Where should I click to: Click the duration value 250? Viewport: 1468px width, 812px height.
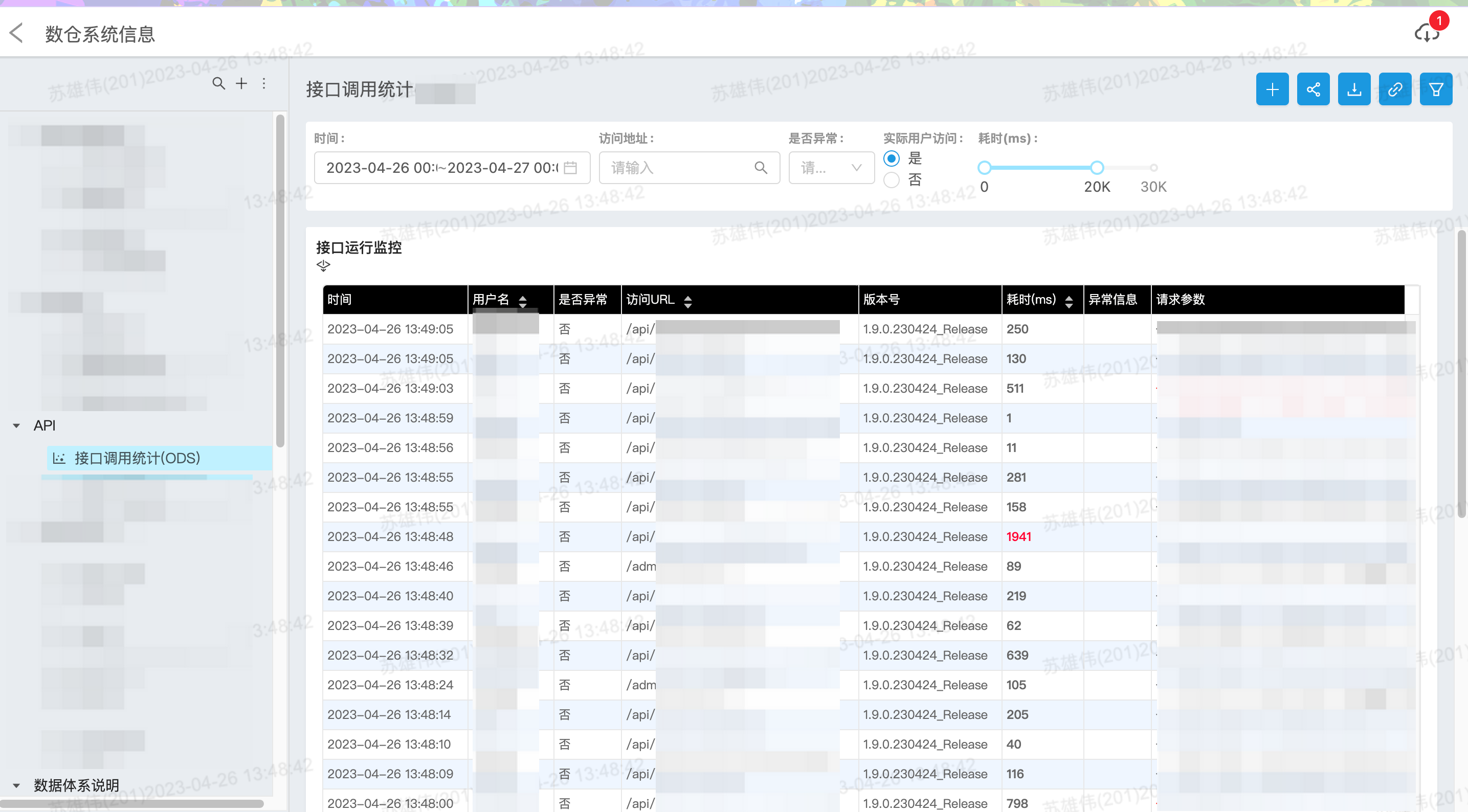(1017, 329)
